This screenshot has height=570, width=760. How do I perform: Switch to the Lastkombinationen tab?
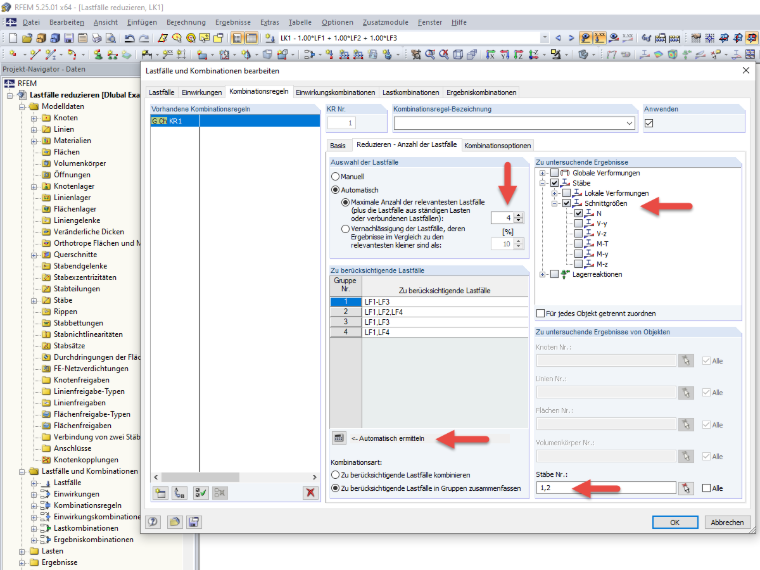tap(411, 92)
